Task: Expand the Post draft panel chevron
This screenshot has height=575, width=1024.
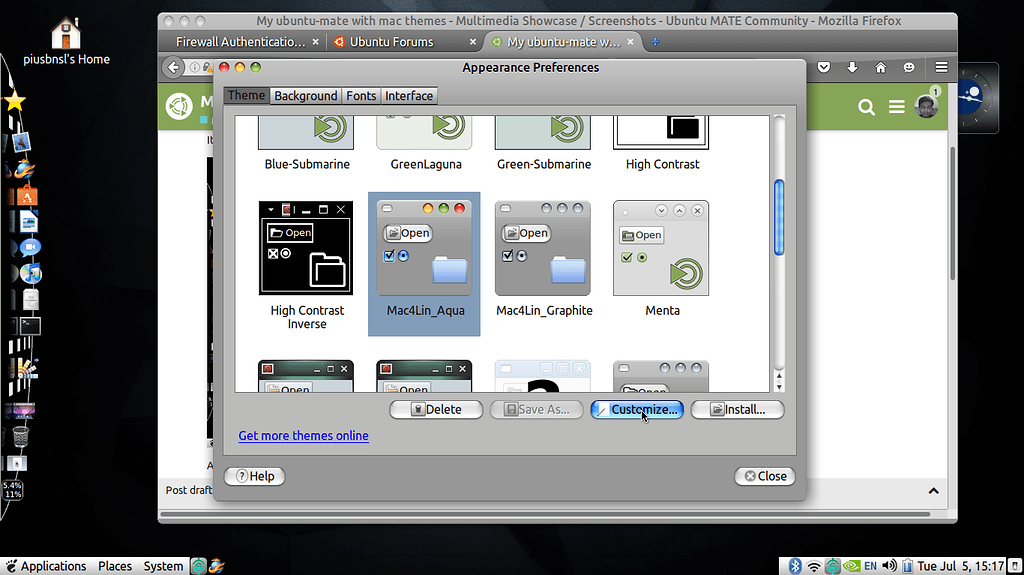Action: pyautogui.click(x=933, y=491)
